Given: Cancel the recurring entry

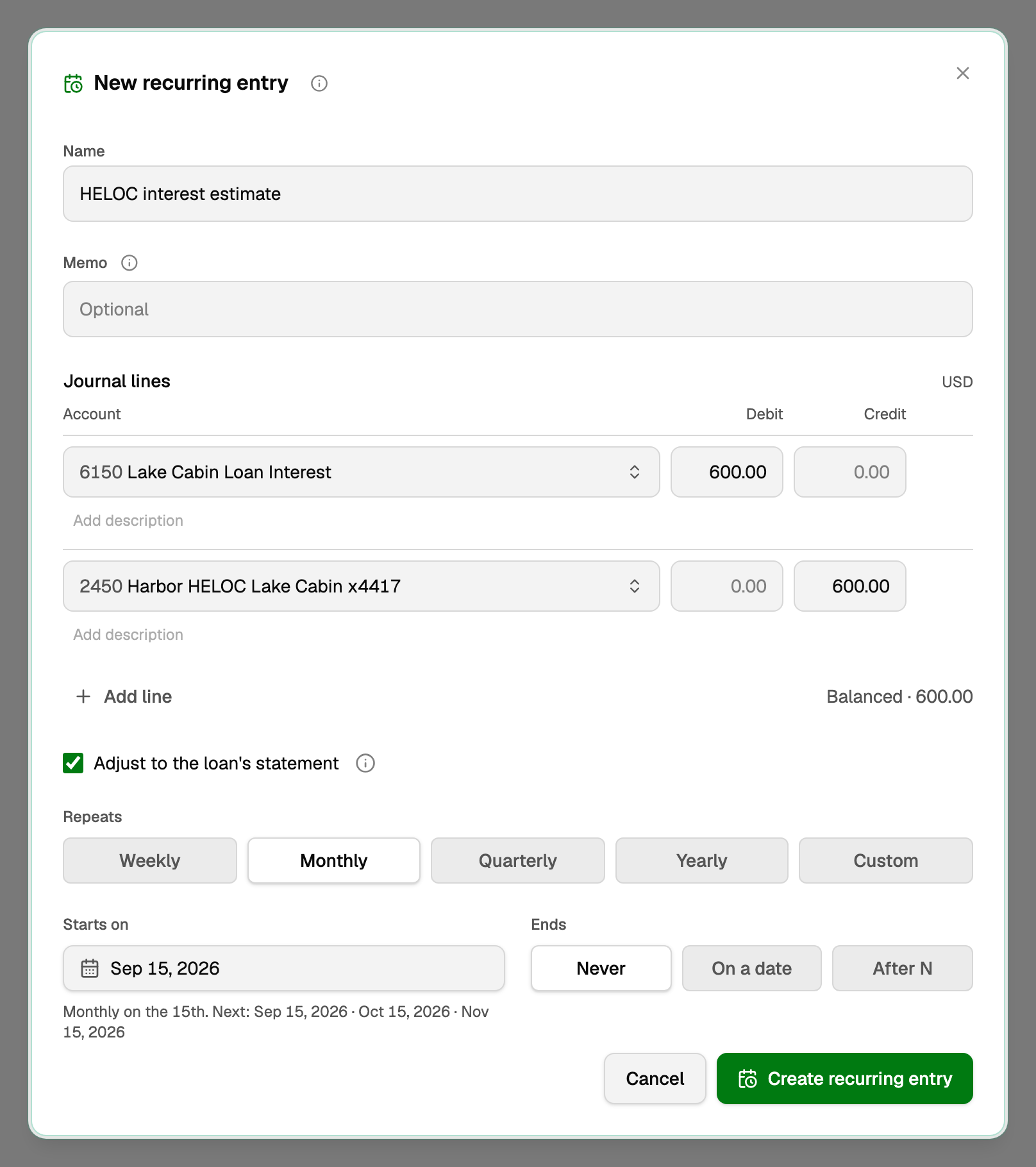Looking at the screenshot, I should [x=655, y=1079].
